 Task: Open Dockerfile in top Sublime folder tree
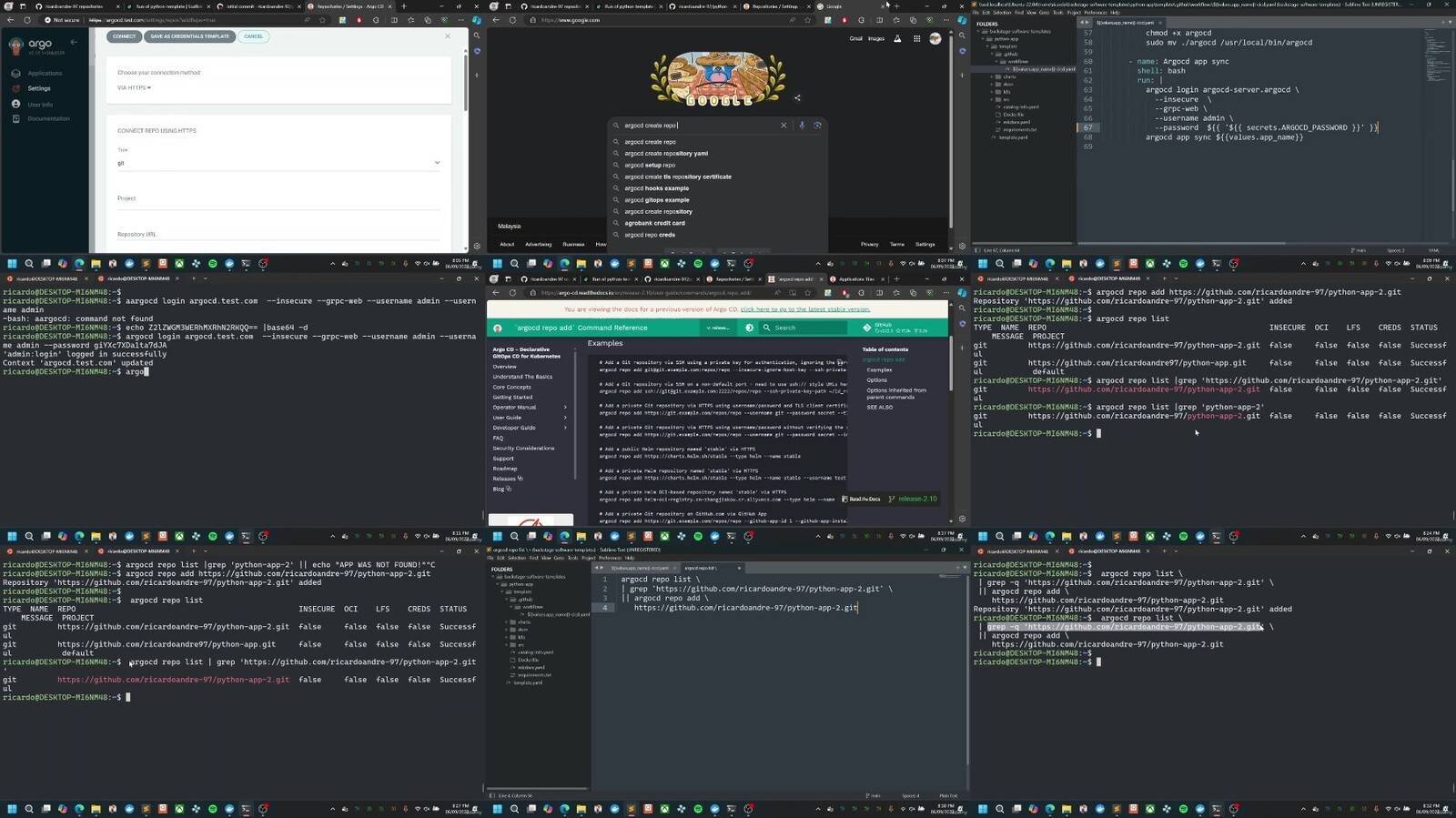(x=1013, y=115)
